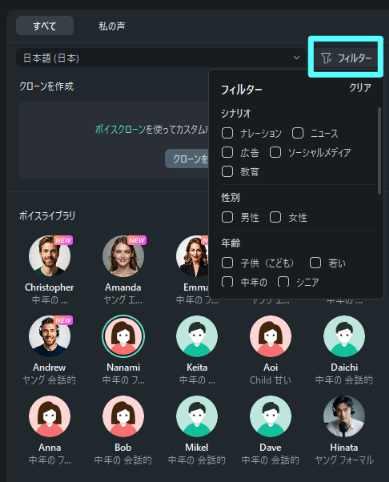
Task: Choose the Dave voice avatar
Action: [x=271, y=416]
